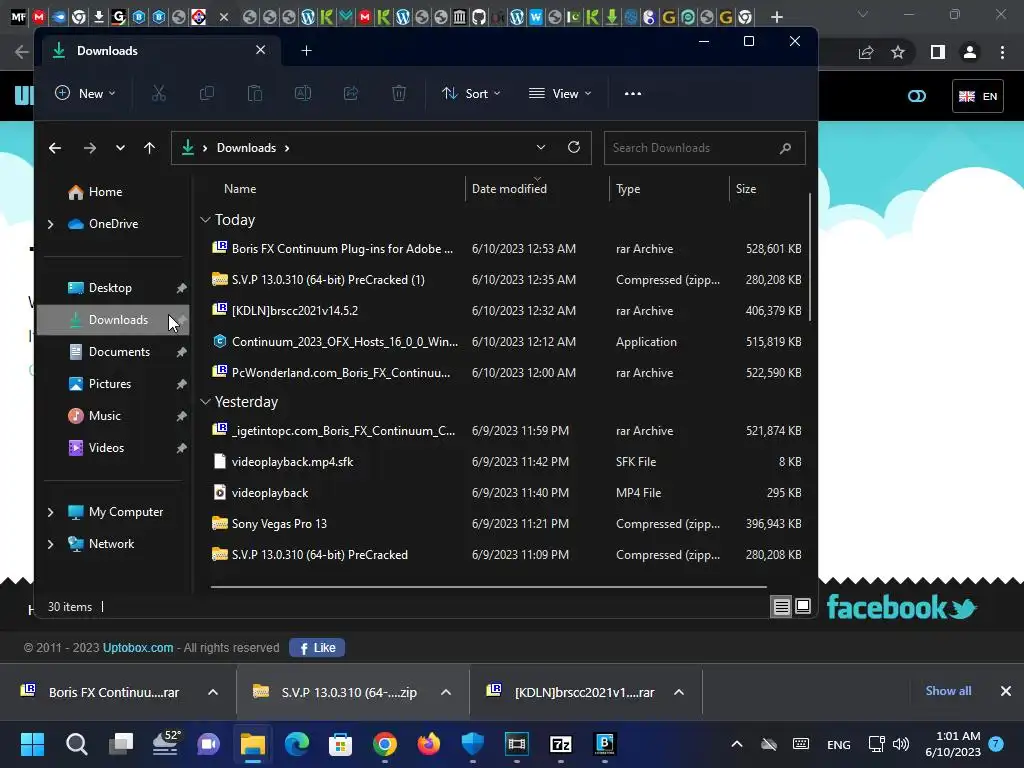Refresh the Downloads folder view
Image resolution: width=1024 pixels, height=768 pixels.
click(x=574, y=147)
